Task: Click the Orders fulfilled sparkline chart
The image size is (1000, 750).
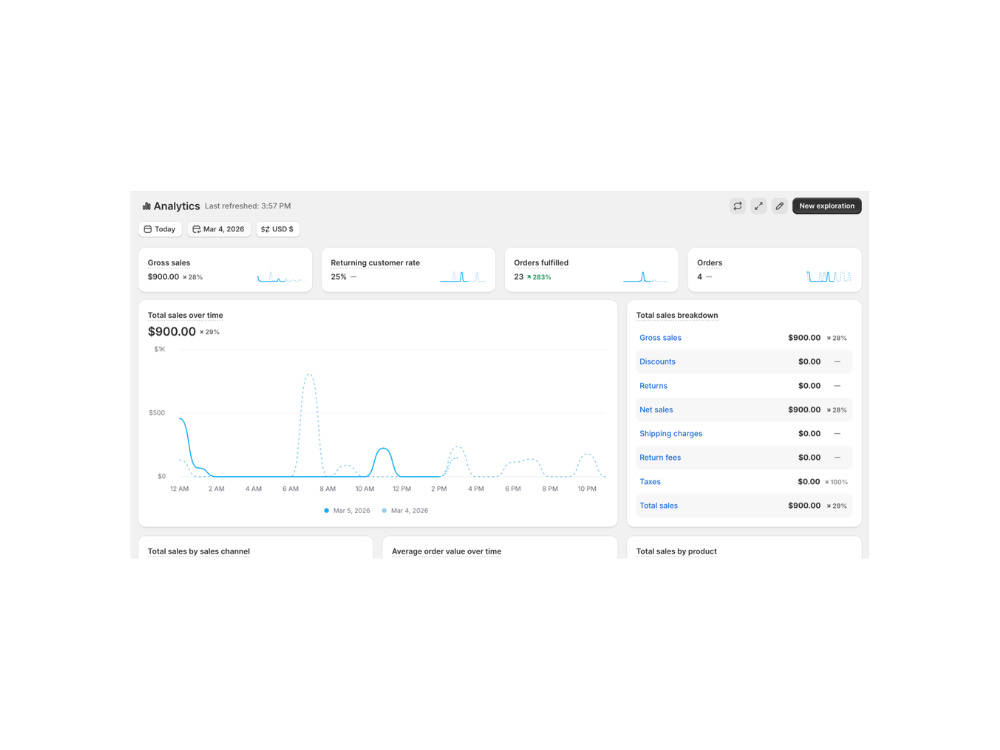Action: [645, 277]
